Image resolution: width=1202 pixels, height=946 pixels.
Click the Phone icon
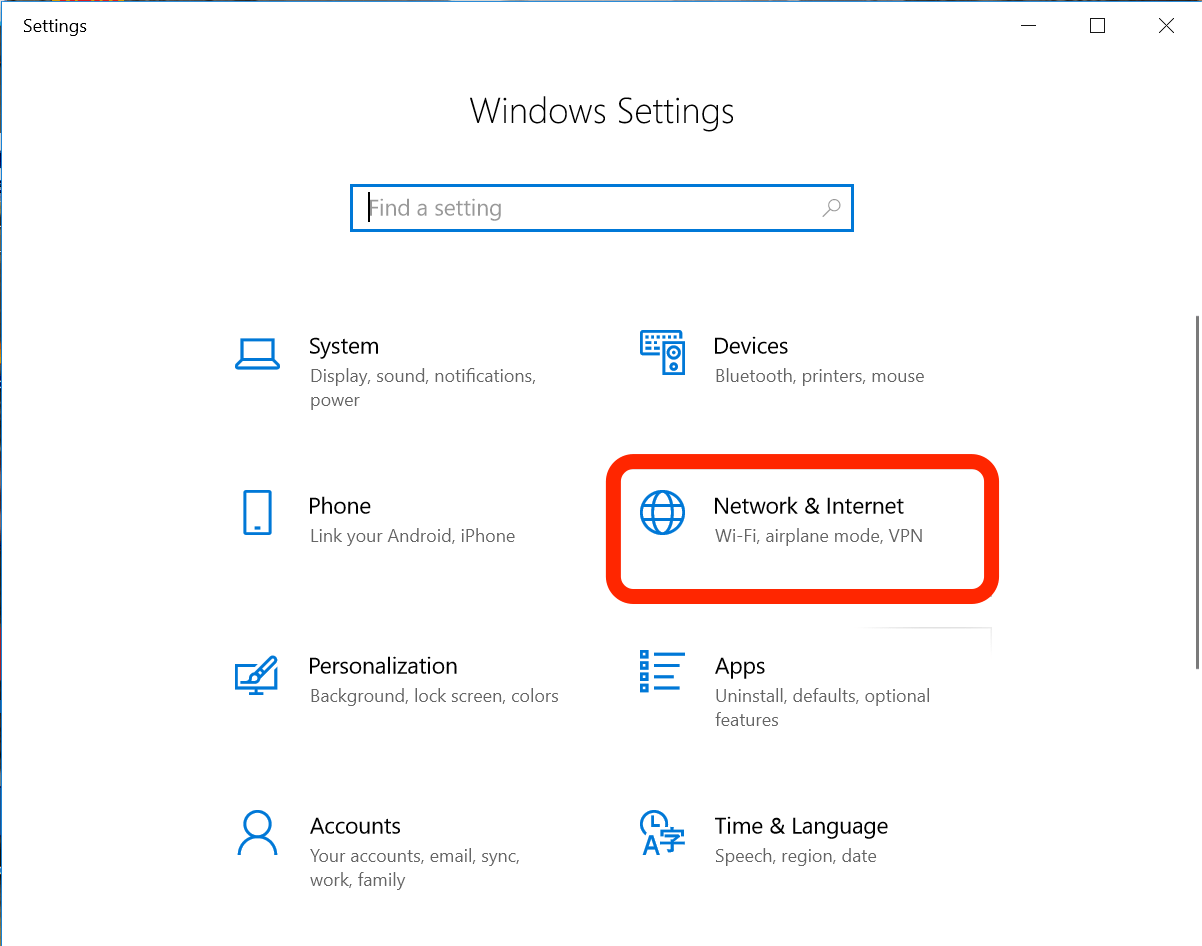[257, 513]
